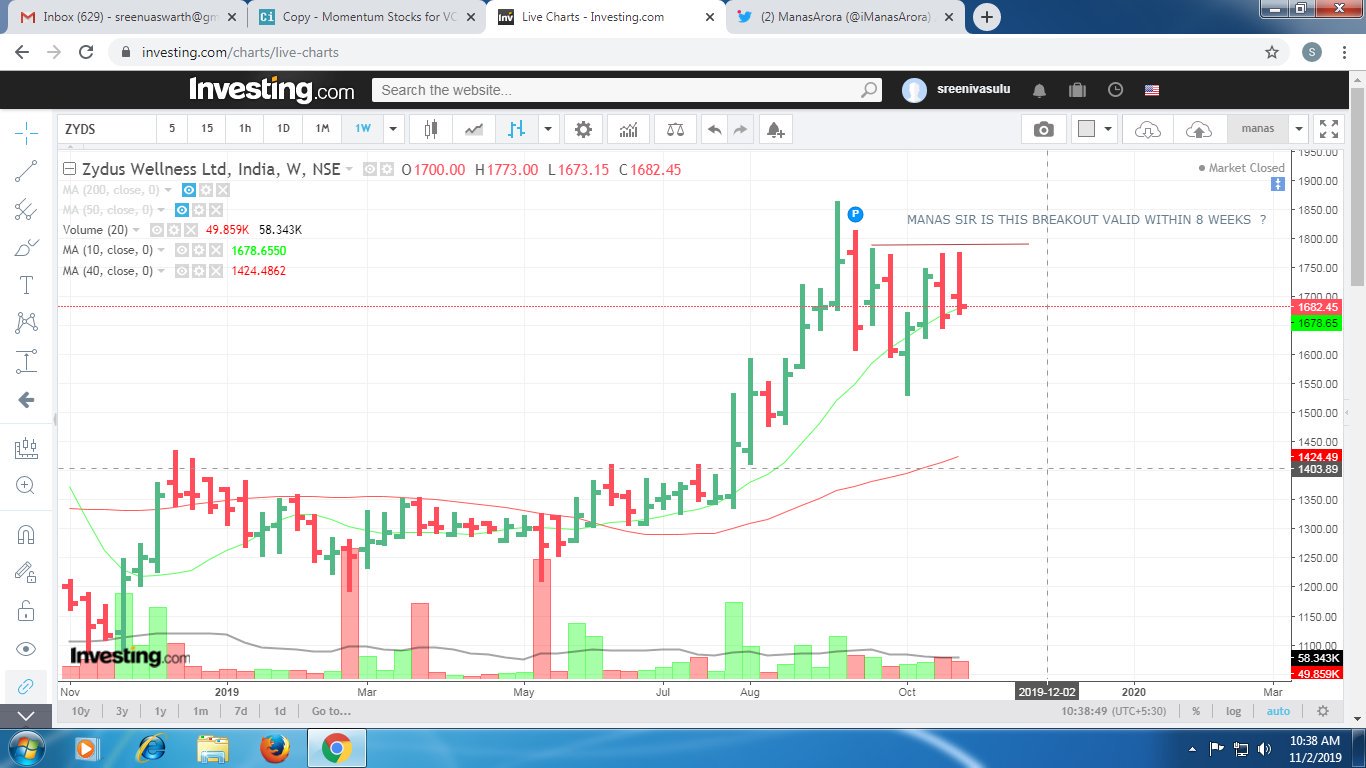Switch chart to candlestick style
Image resolution: width=1366 pixels, height=768 pixels.
coord(431,129)
